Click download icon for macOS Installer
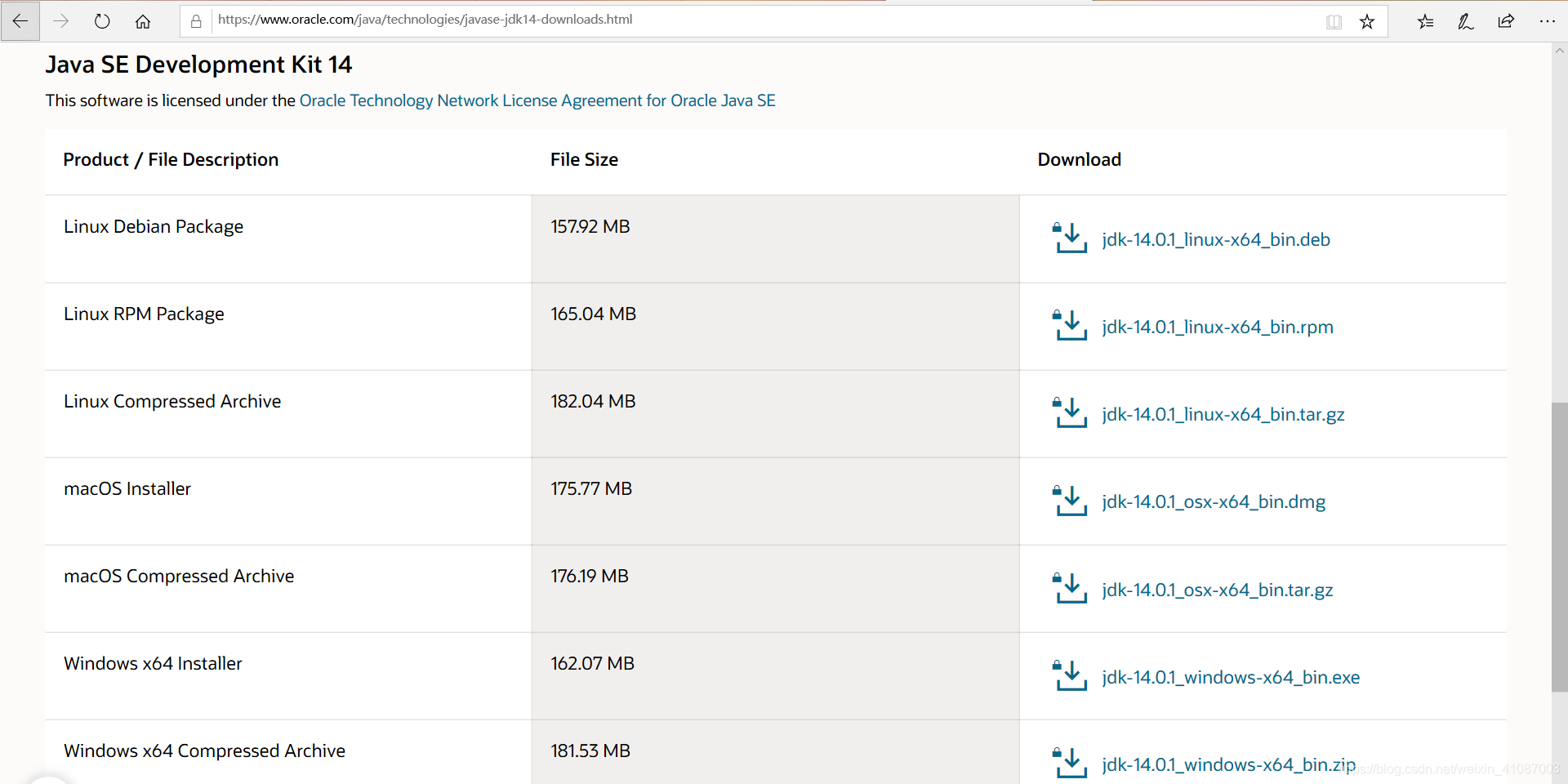 point(1070,501)
